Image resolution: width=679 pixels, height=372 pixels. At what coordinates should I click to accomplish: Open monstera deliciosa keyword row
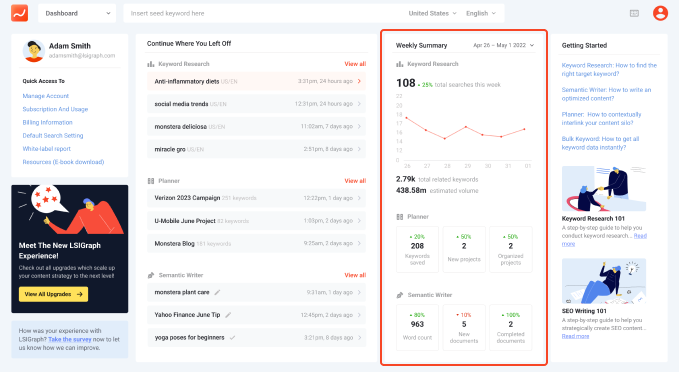256,126
